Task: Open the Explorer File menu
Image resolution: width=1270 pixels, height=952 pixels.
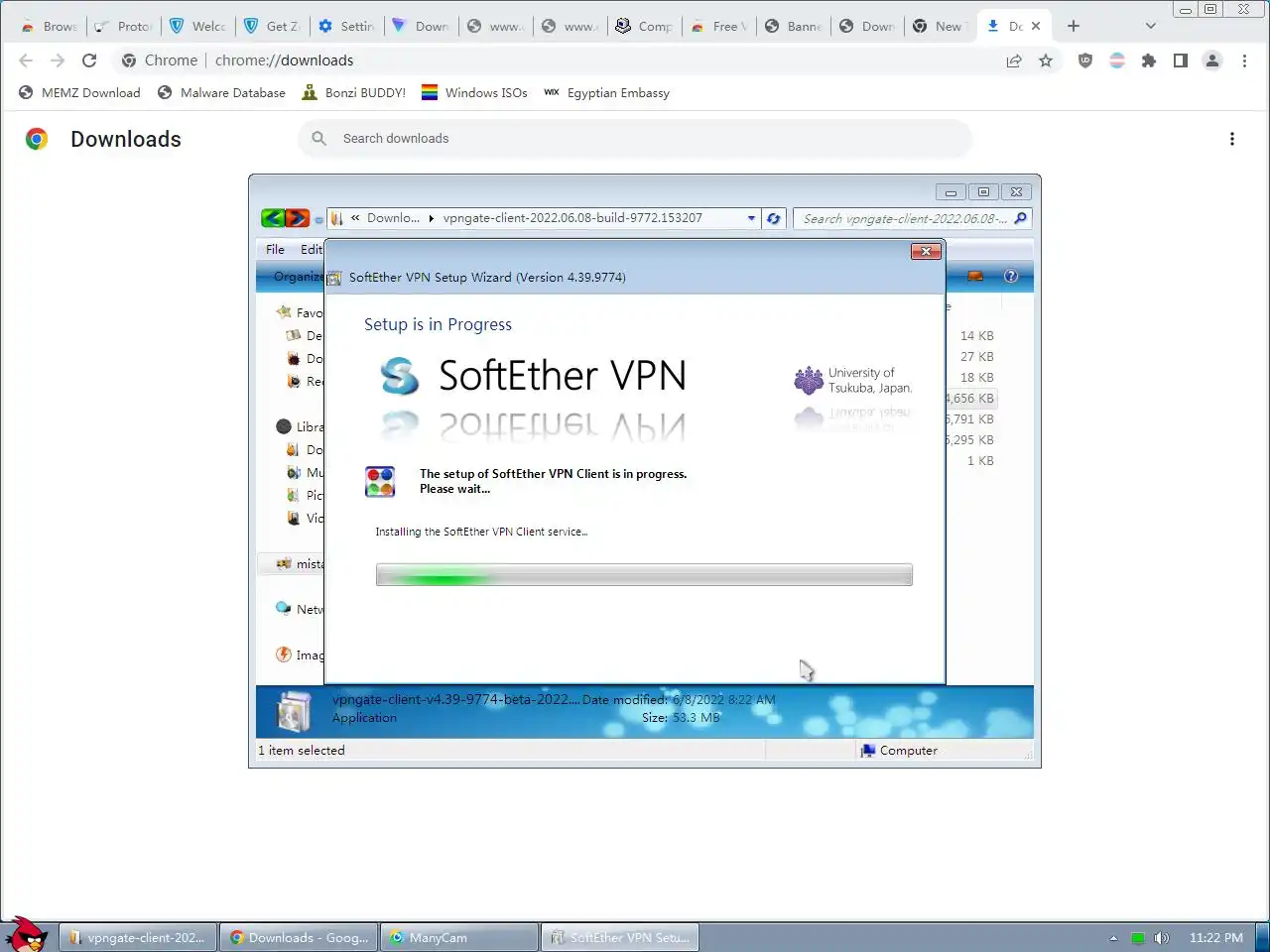Action: [275, 249]
